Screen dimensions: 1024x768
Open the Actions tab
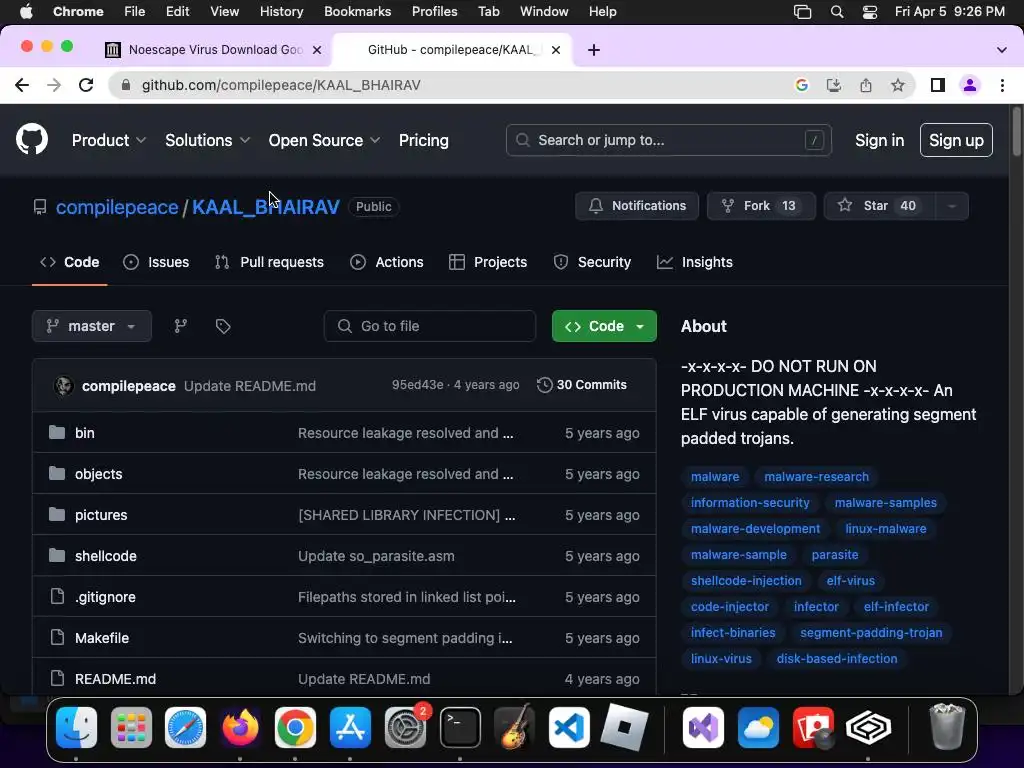point(387,262)
